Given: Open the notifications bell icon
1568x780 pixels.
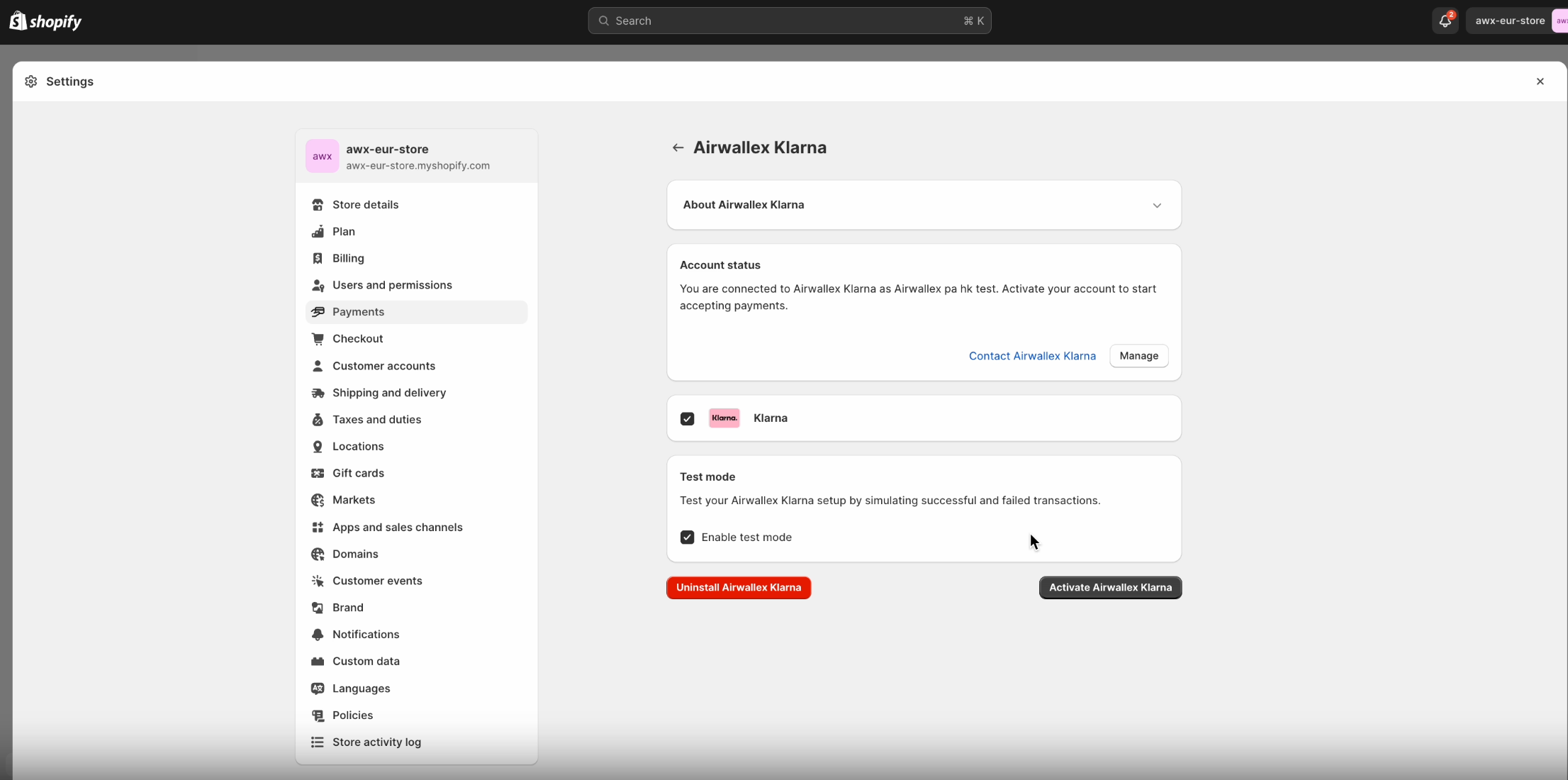Looking at the screenshot, I should pyautogui.click(x=1445, y=21).
